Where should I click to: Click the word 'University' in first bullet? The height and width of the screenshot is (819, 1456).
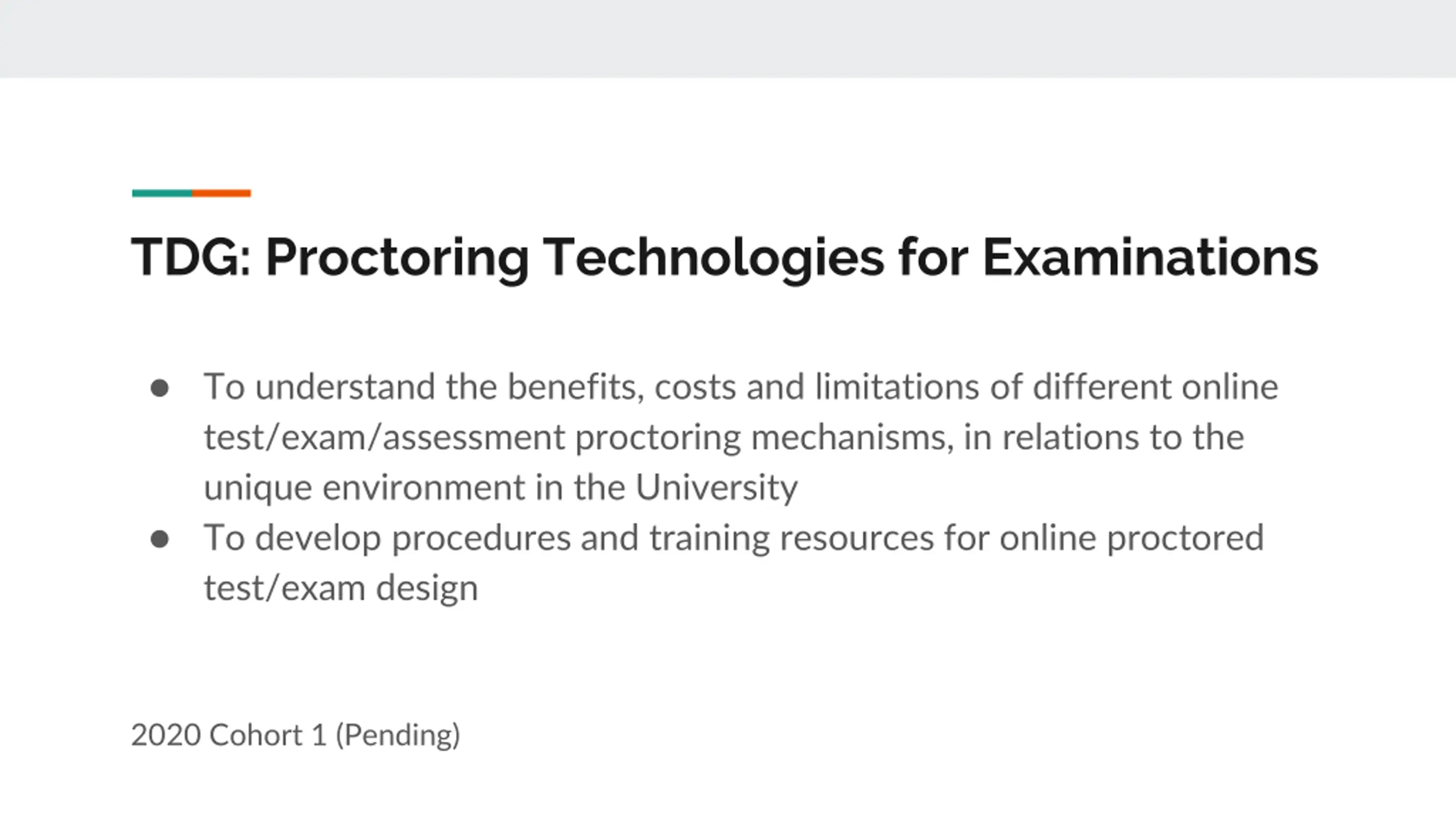[716, 487]
